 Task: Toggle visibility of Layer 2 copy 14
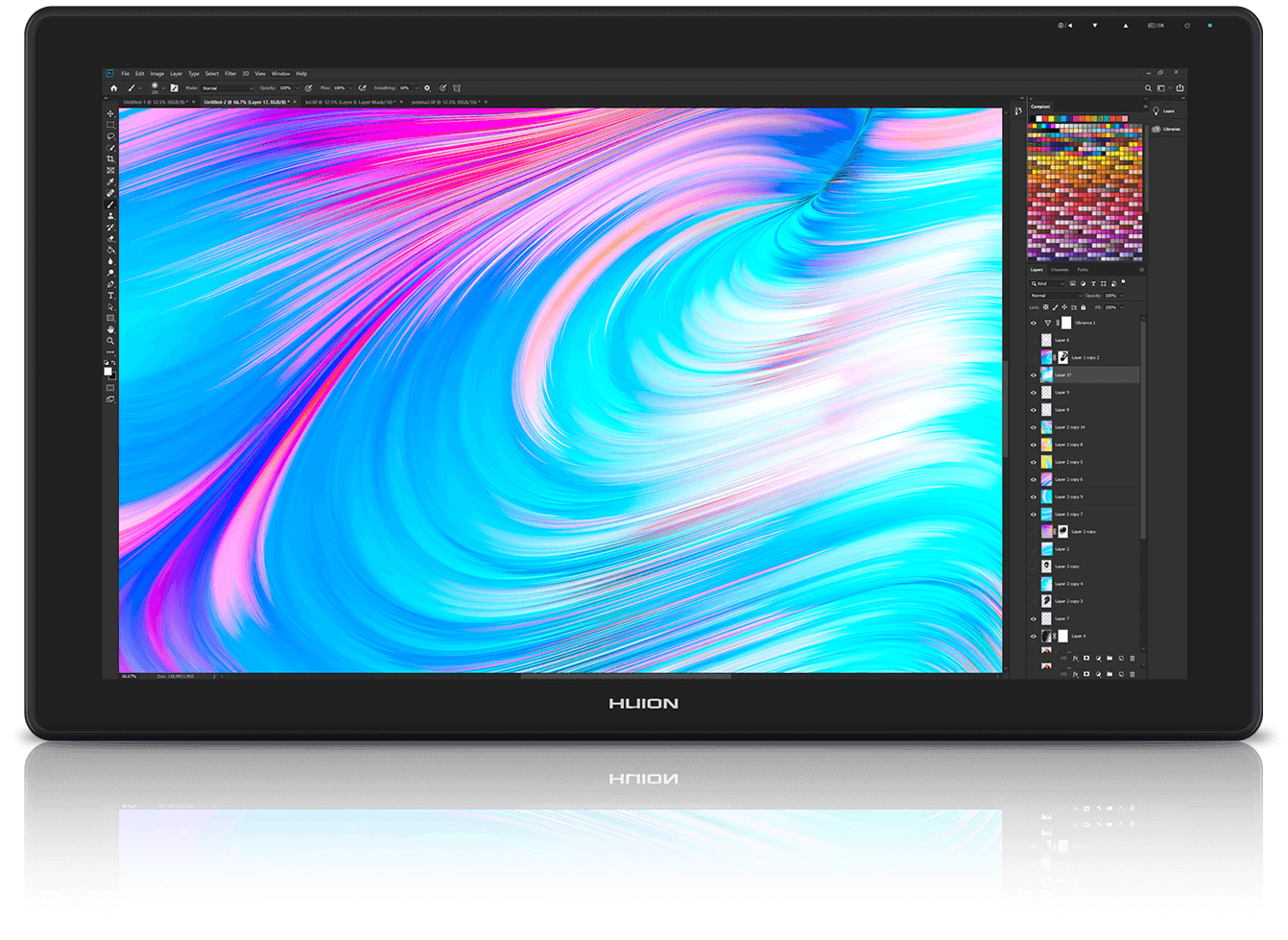[x=1034, y=427]
